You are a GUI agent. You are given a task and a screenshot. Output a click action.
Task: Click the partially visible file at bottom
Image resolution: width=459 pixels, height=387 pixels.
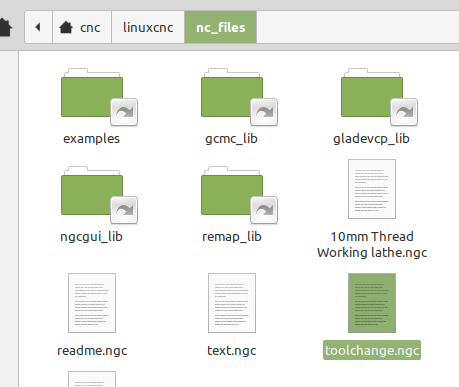coord(92,379)
